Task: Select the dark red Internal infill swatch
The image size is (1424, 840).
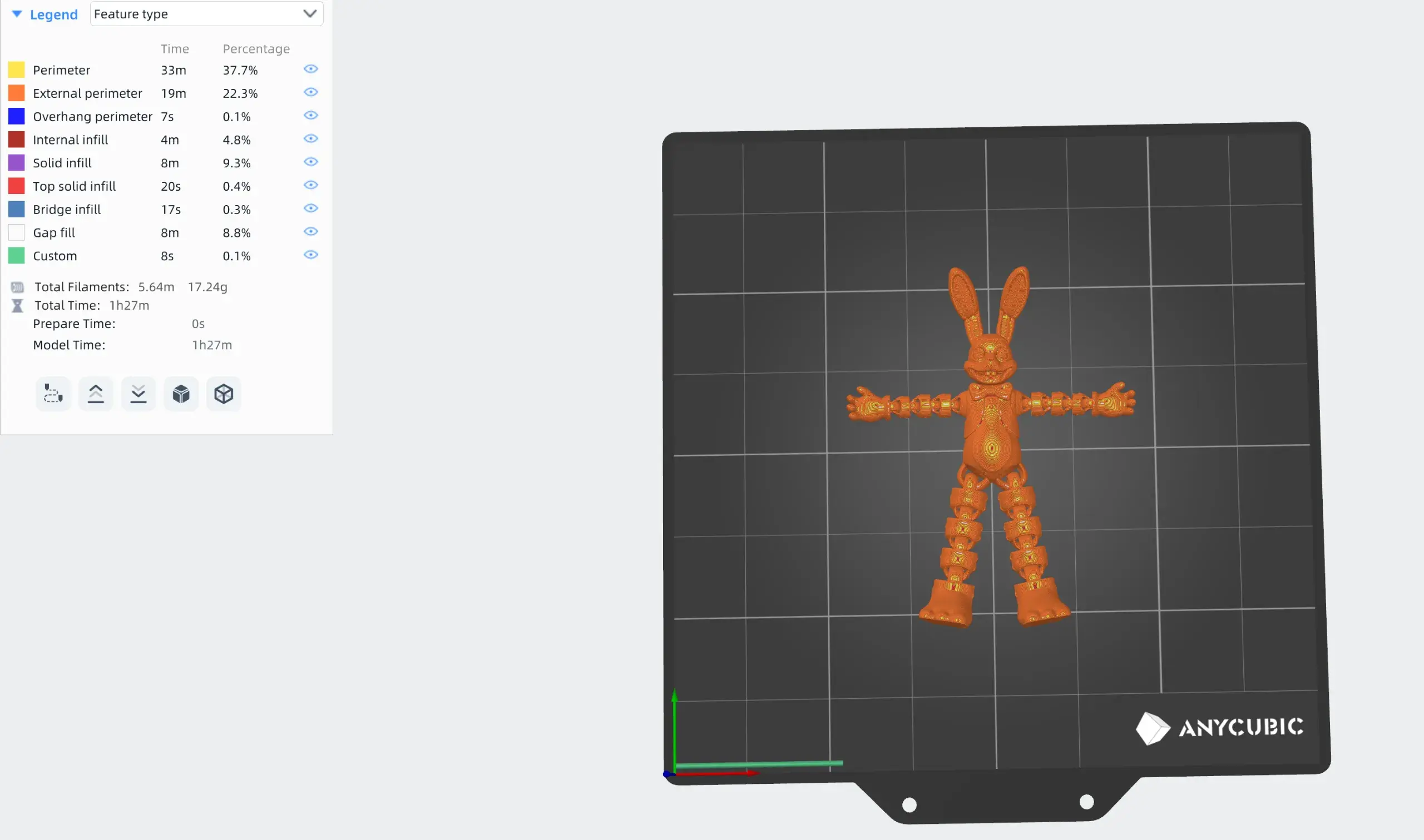Action: click(17, 139)
